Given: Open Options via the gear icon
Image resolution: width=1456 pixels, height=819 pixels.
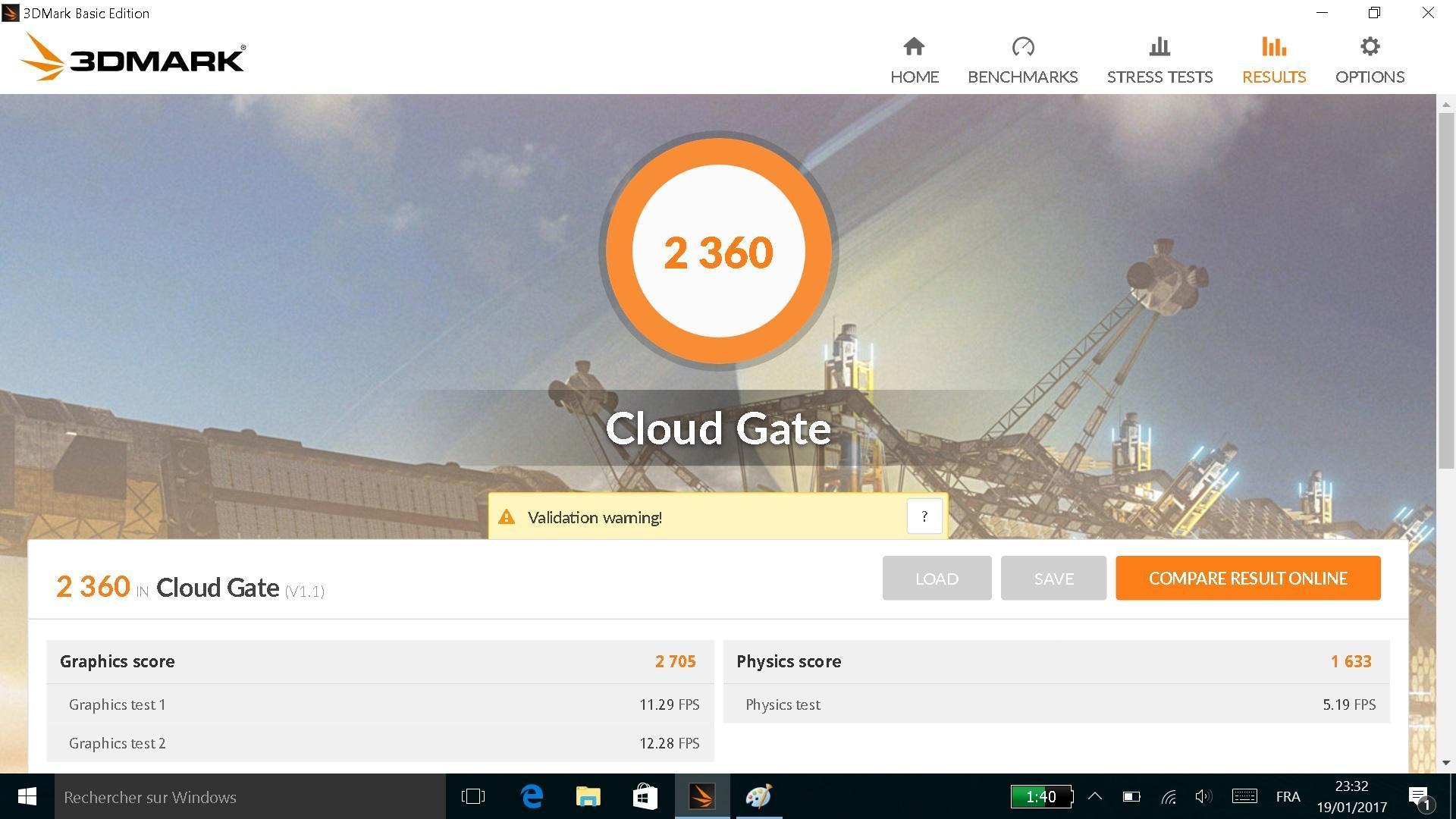Looking at the screenshot, I should coord(1370,47).
